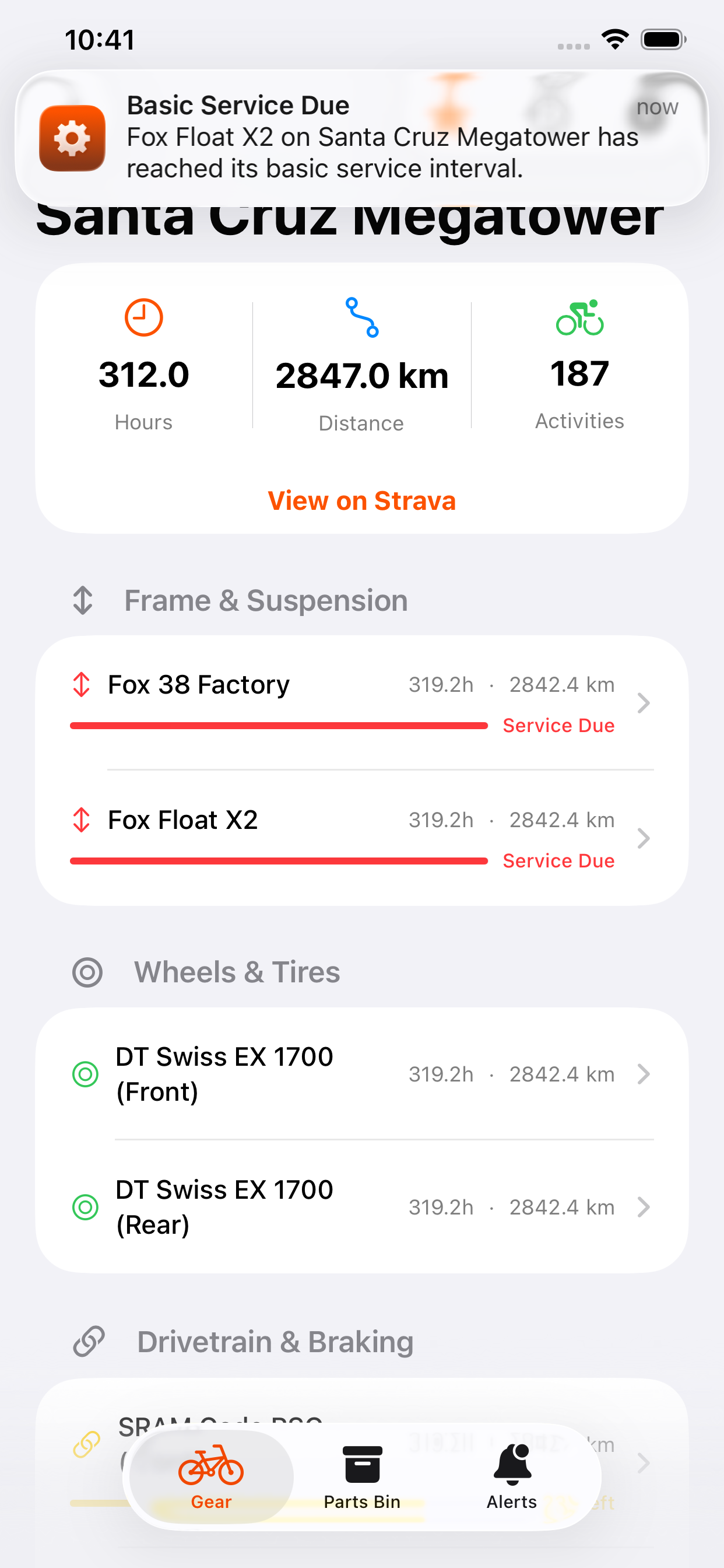This screenshot has height=1568, width=724.
Task: Expand DT Swiss EX 1700 (Front) chevron
Action: (x=644, y=1074)
